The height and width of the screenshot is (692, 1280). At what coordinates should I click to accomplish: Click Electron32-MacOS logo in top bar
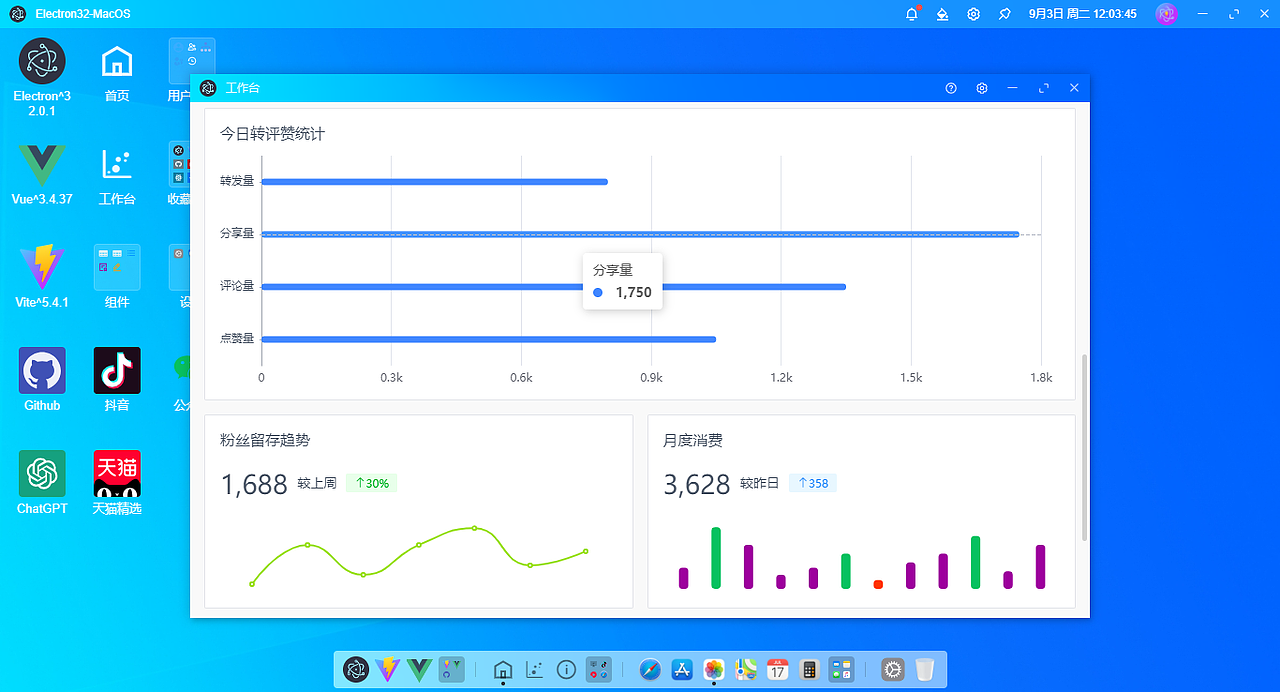[x=17, y=14]
